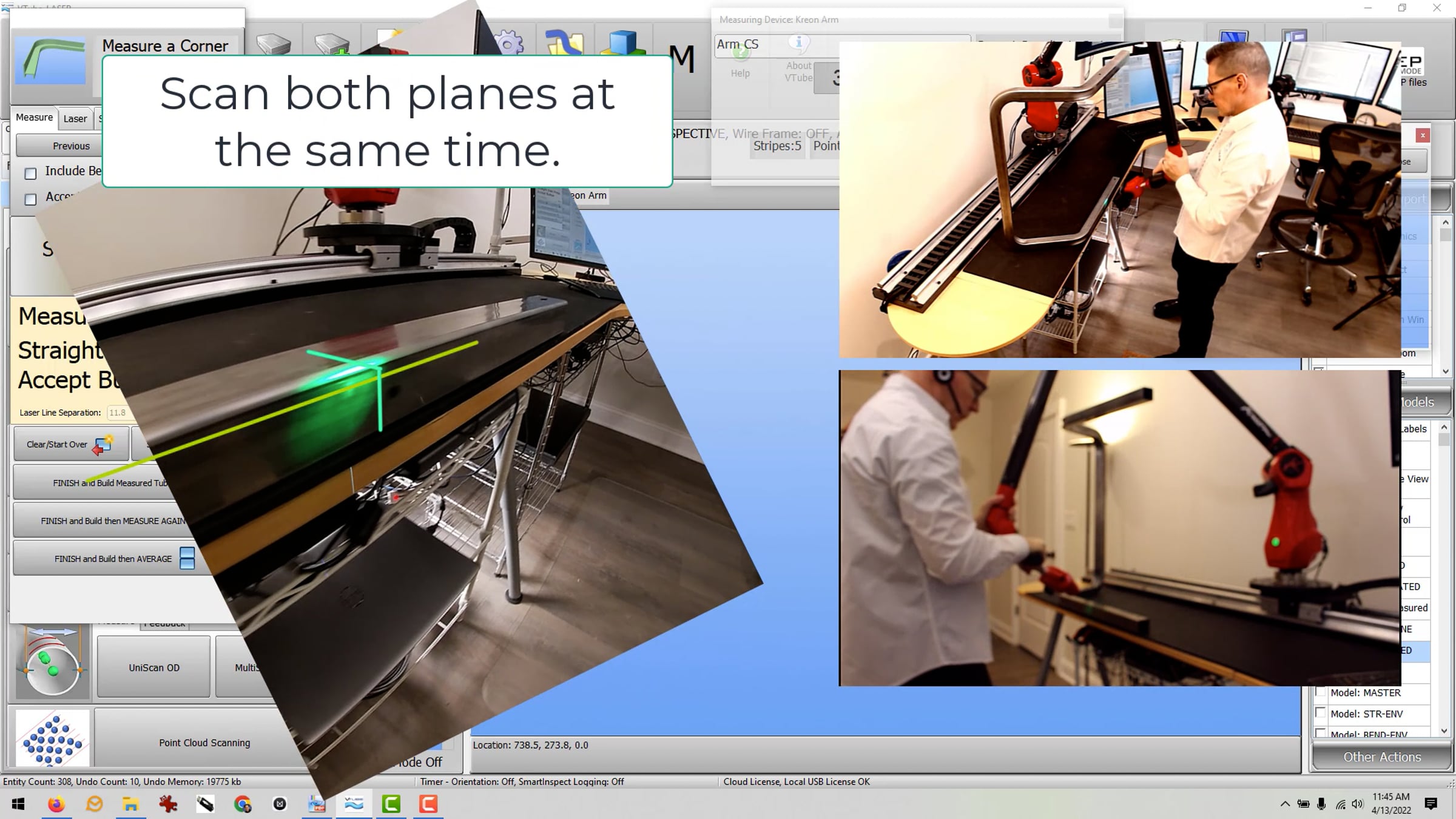Viewport: 1456px width, 819px height.
Task: Launch Firefox from the taskbar
Action: 56,804
